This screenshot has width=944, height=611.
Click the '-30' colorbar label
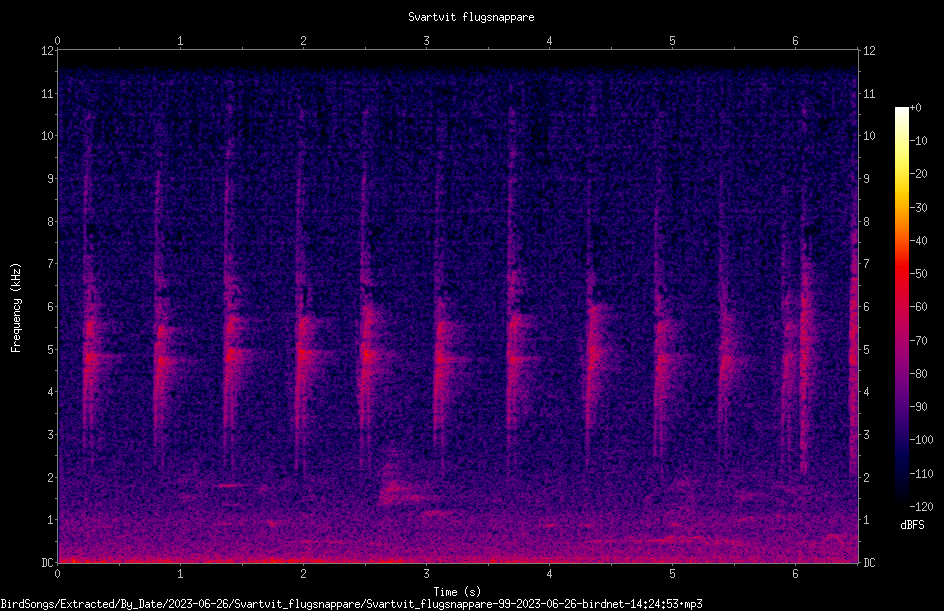[x=918, y=208]
